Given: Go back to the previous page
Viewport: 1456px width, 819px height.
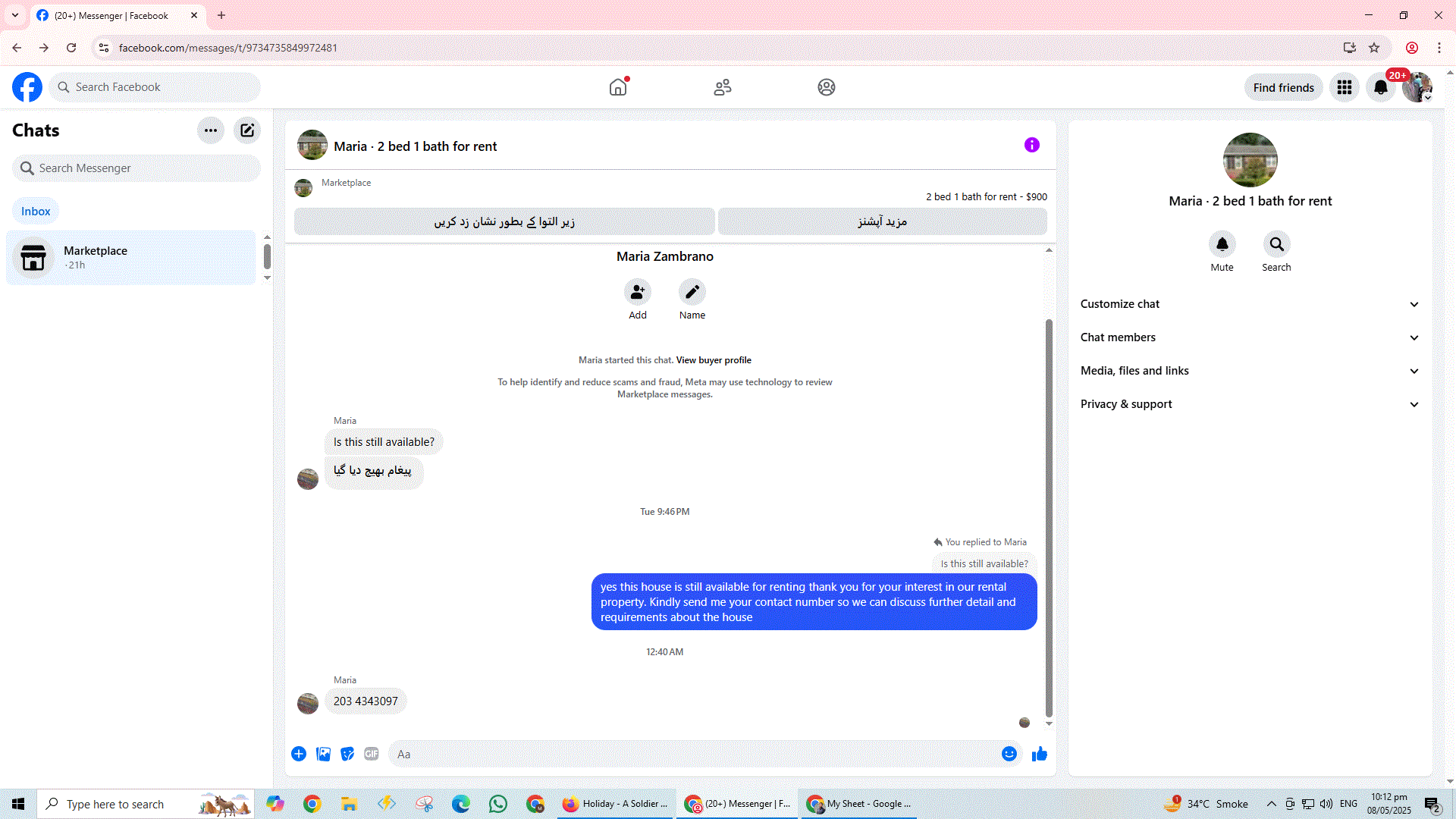Looking at the screenshot, I should click(x=17, y=48).
